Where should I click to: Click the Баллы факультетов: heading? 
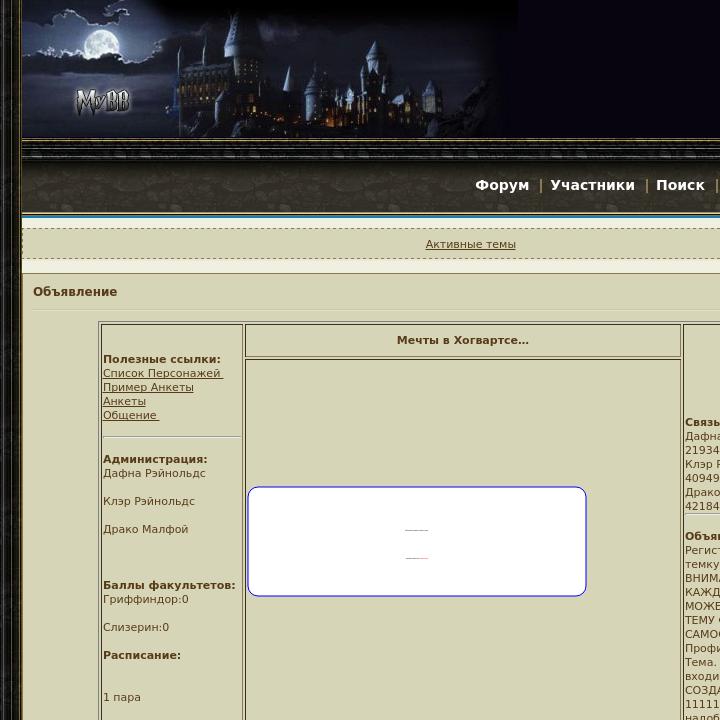(x=169, y=585)
